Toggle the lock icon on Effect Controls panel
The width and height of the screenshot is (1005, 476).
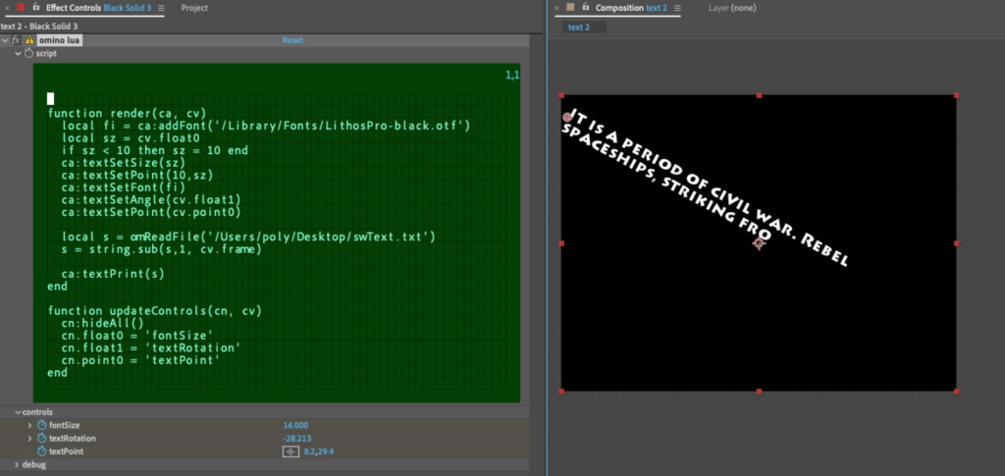[x=37, y=7]
